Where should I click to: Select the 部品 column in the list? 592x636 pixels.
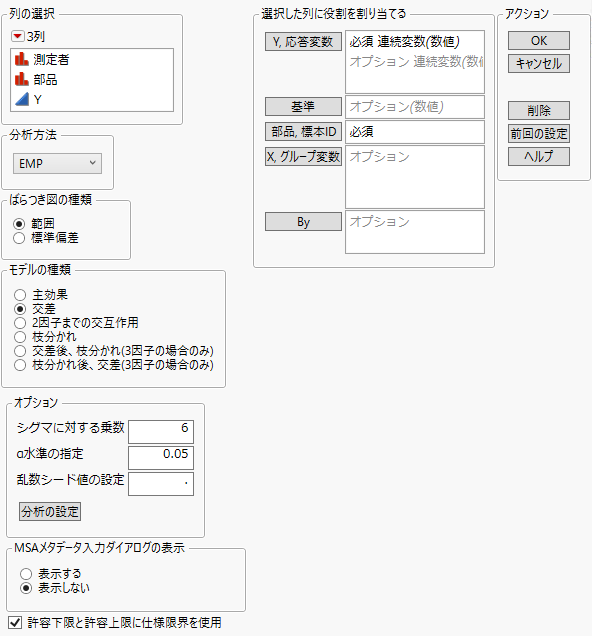pyautogui.click(x=92, y=80)
